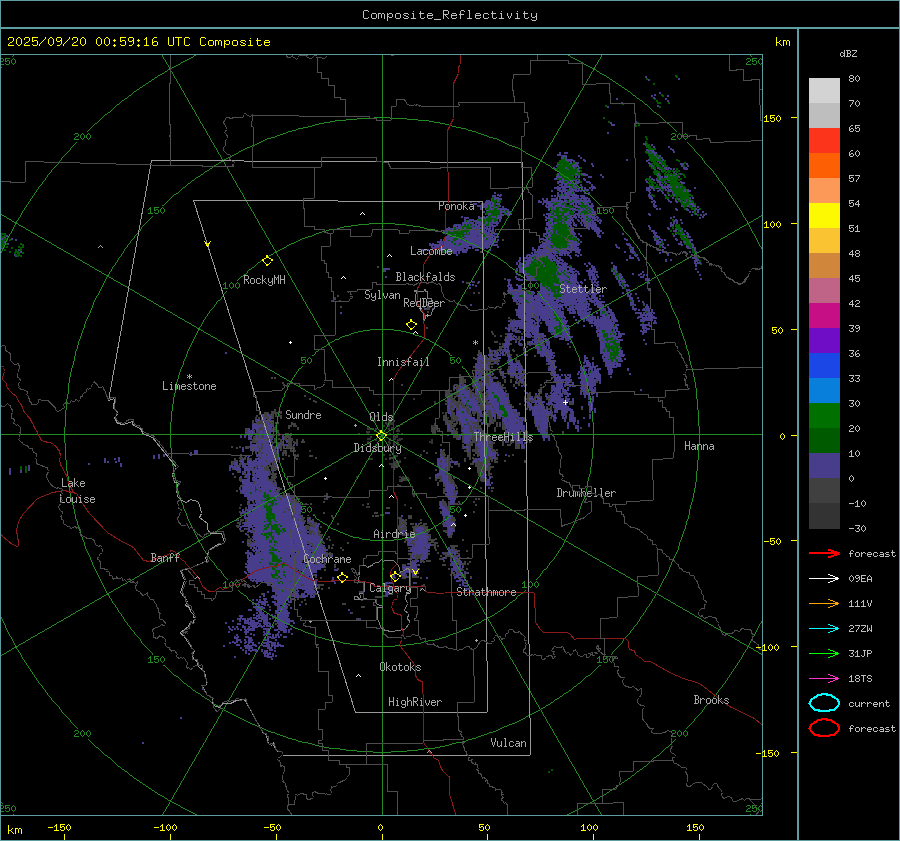Click the yellow diamond marker near RockyMH
The height and width of the screenshot is (841, 900).
coord(267,260)
